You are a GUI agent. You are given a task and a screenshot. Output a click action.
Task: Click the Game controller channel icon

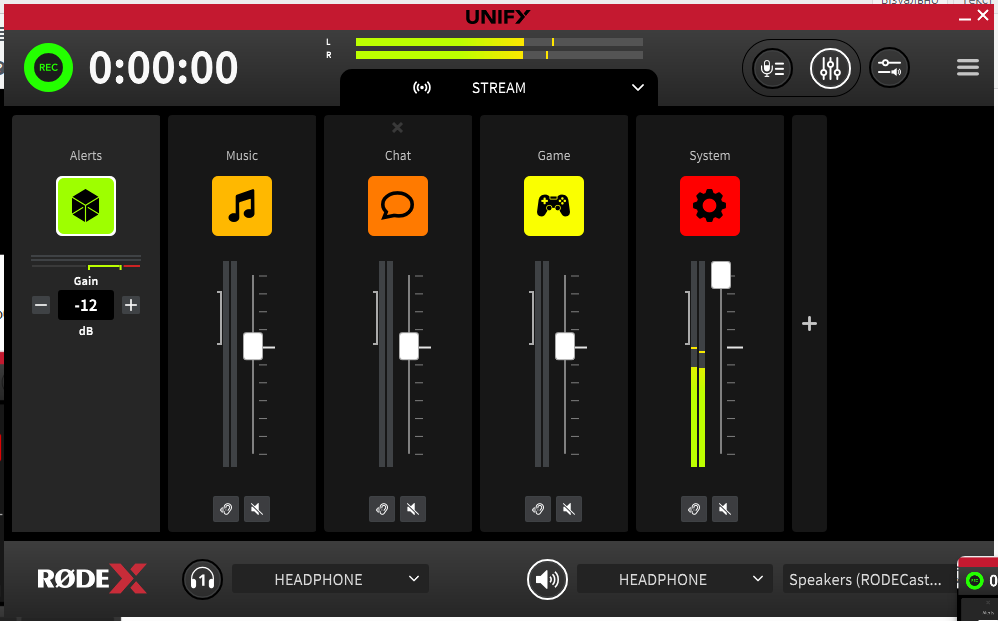[x=554, y=206]
